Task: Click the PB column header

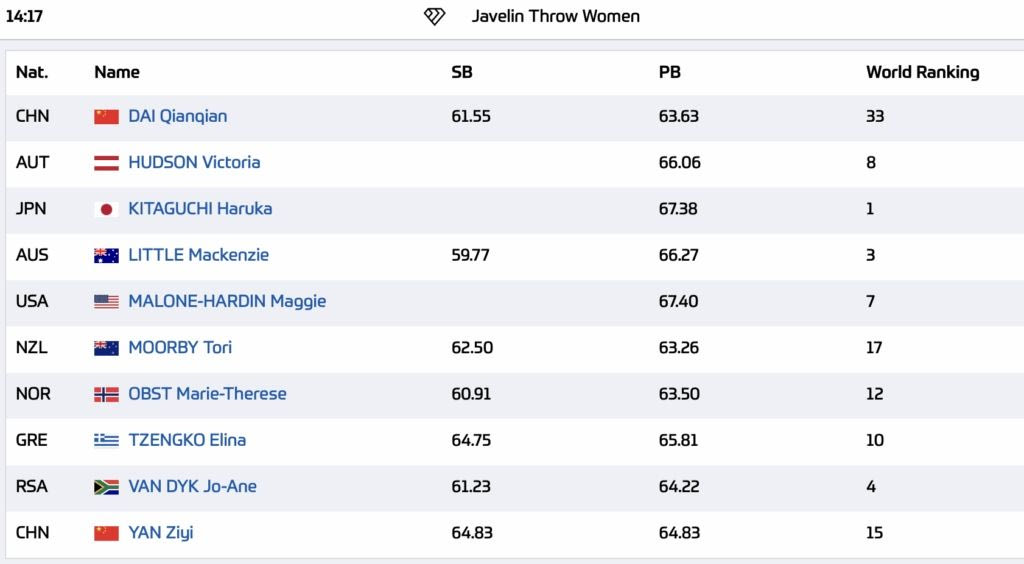Action: coord(669,72)
